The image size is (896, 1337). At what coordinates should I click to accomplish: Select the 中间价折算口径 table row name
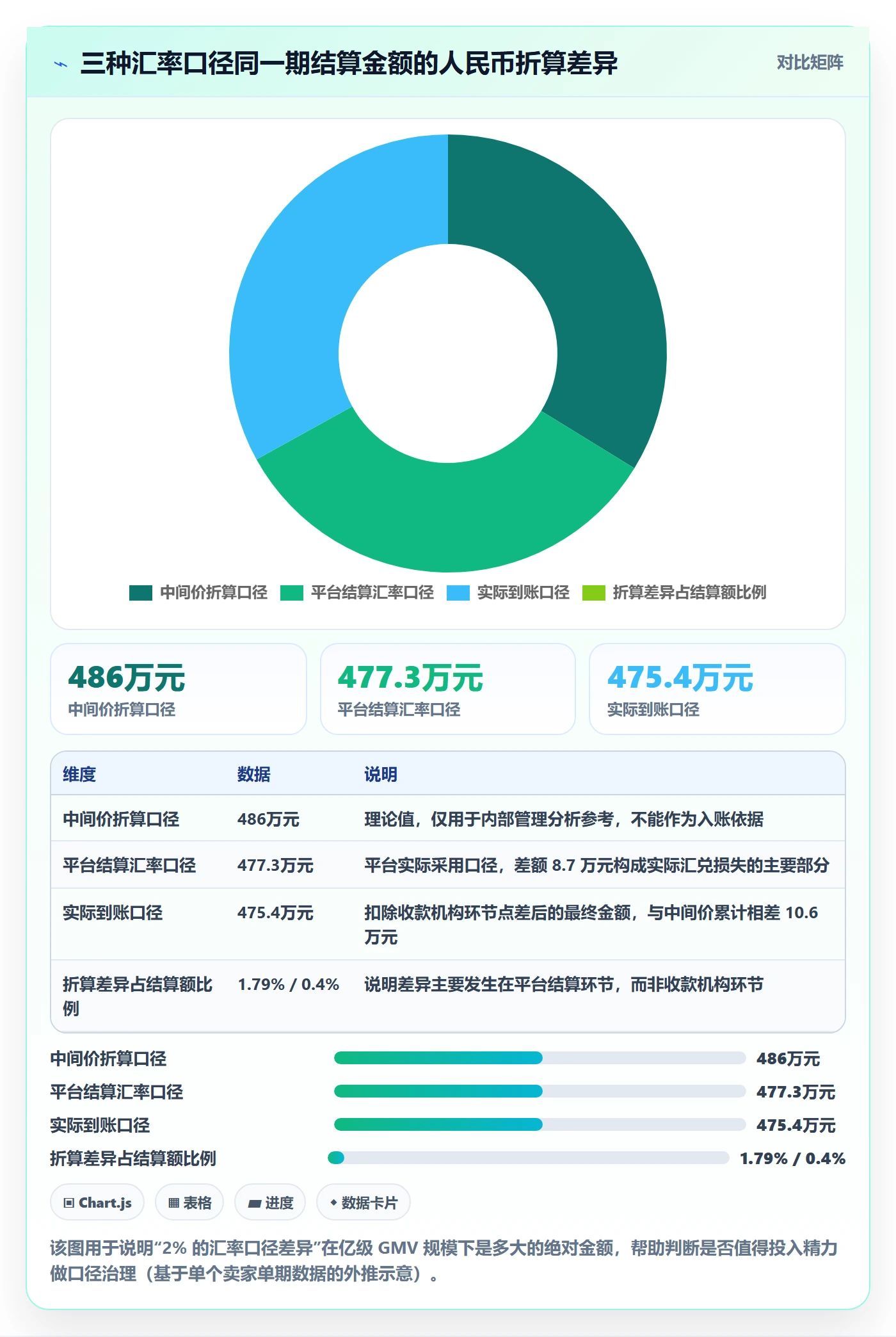point(121,819)
